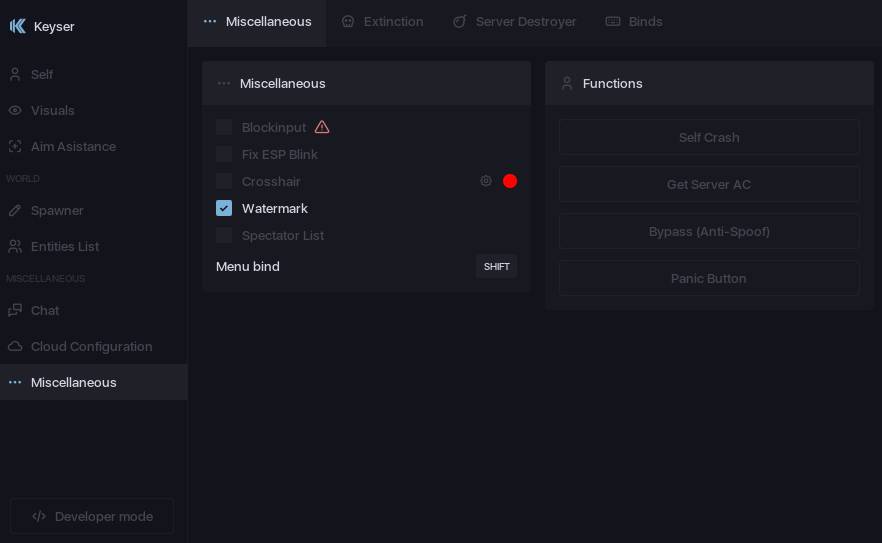Click the Keyser logo icon

point(17,26)
